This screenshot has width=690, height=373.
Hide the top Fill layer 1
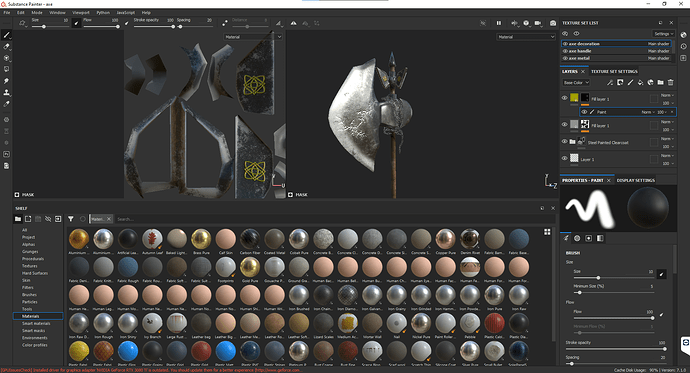(565, 98)
